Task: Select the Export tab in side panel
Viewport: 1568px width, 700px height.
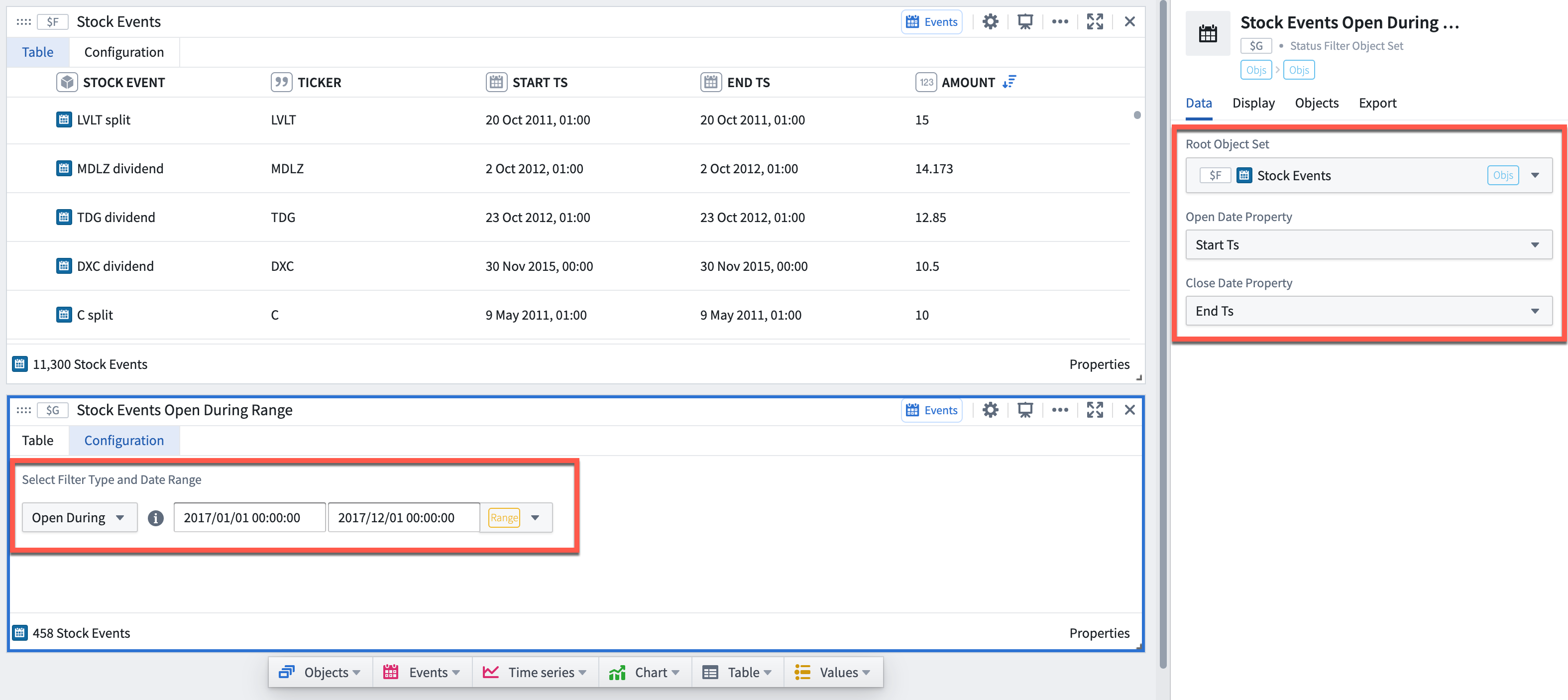Action: click(x=1377, y=104)
